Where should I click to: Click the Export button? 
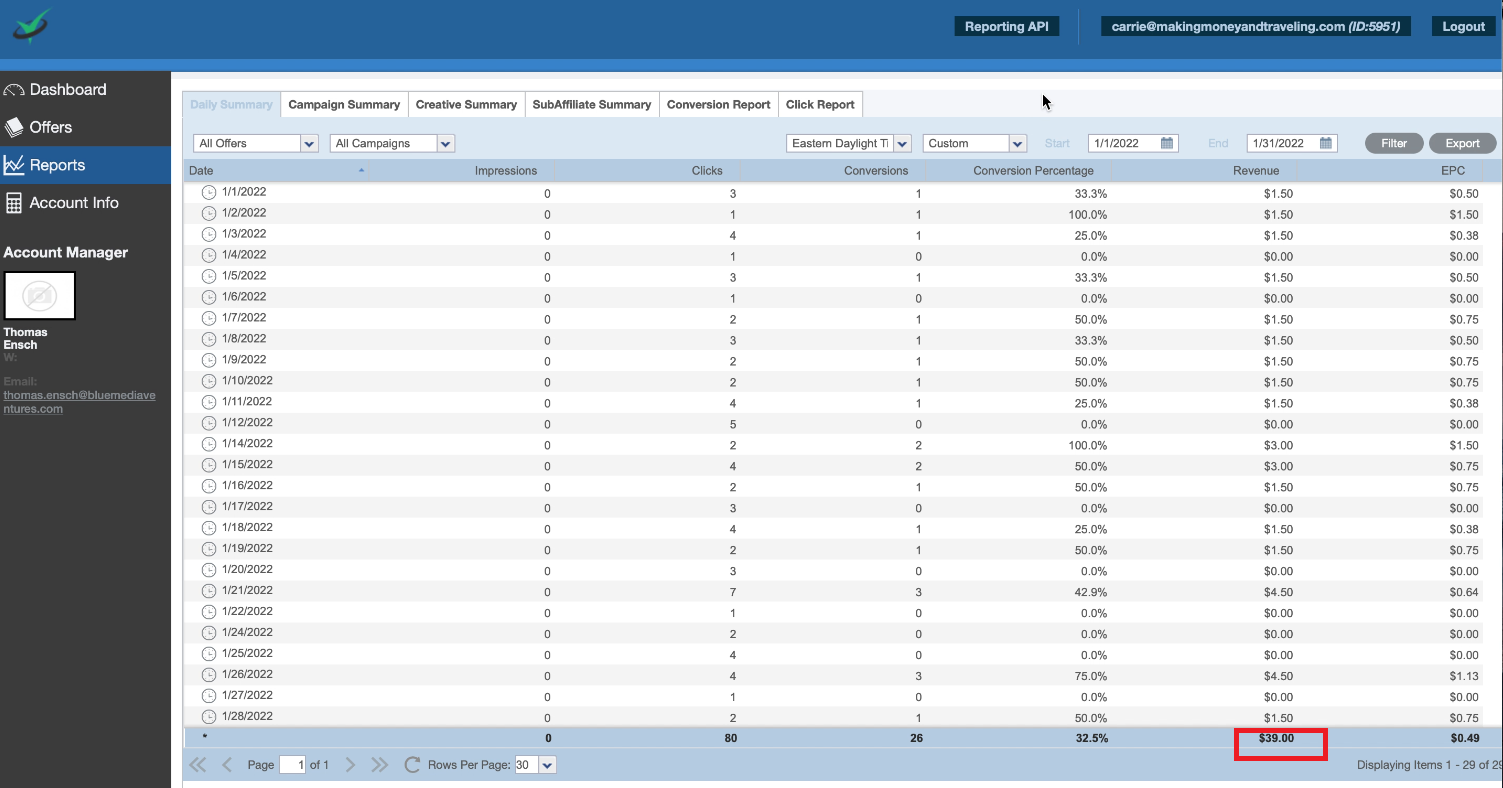[1462, 143]
